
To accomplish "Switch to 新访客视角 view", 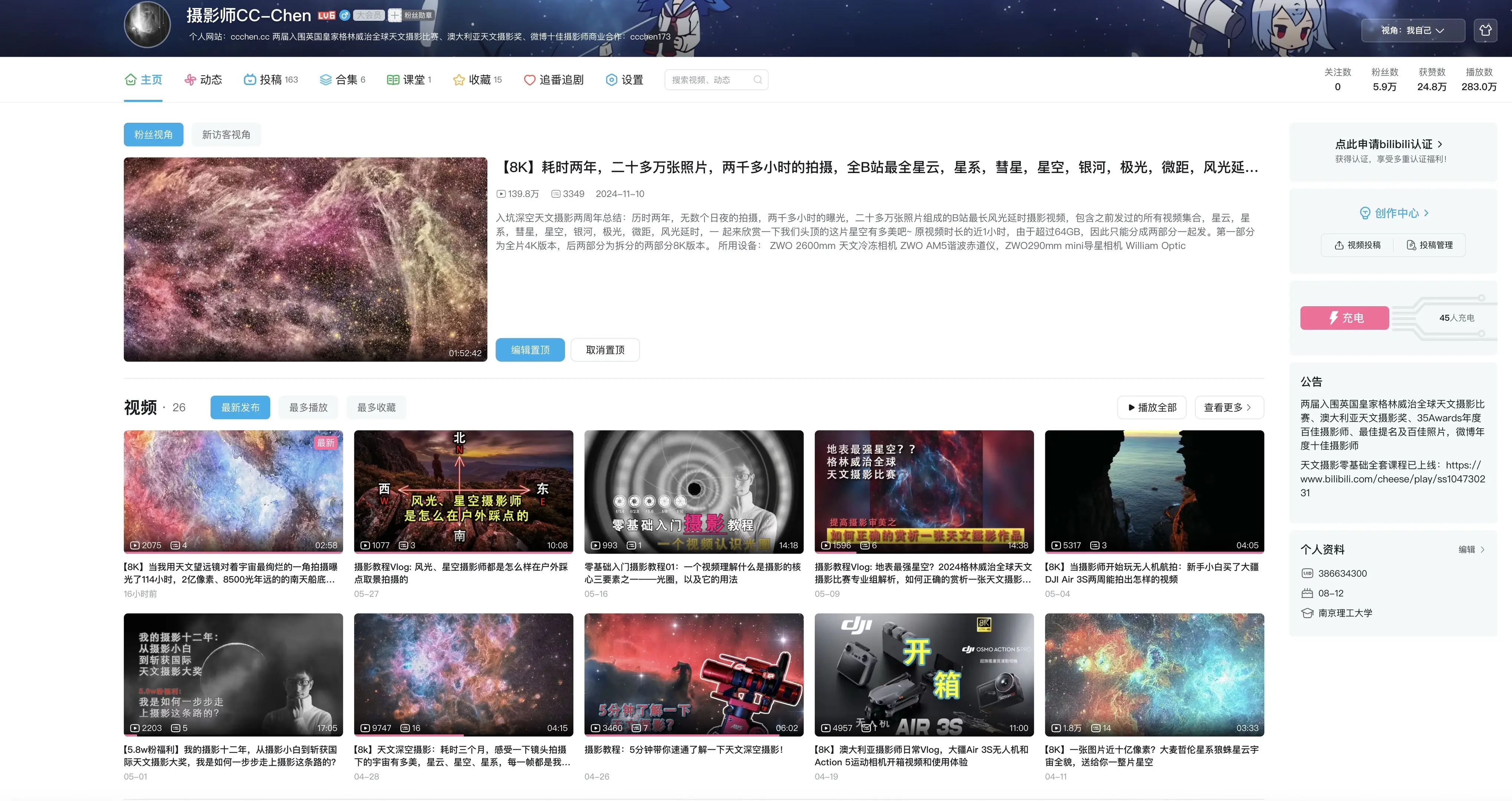I will pos(226,135).
